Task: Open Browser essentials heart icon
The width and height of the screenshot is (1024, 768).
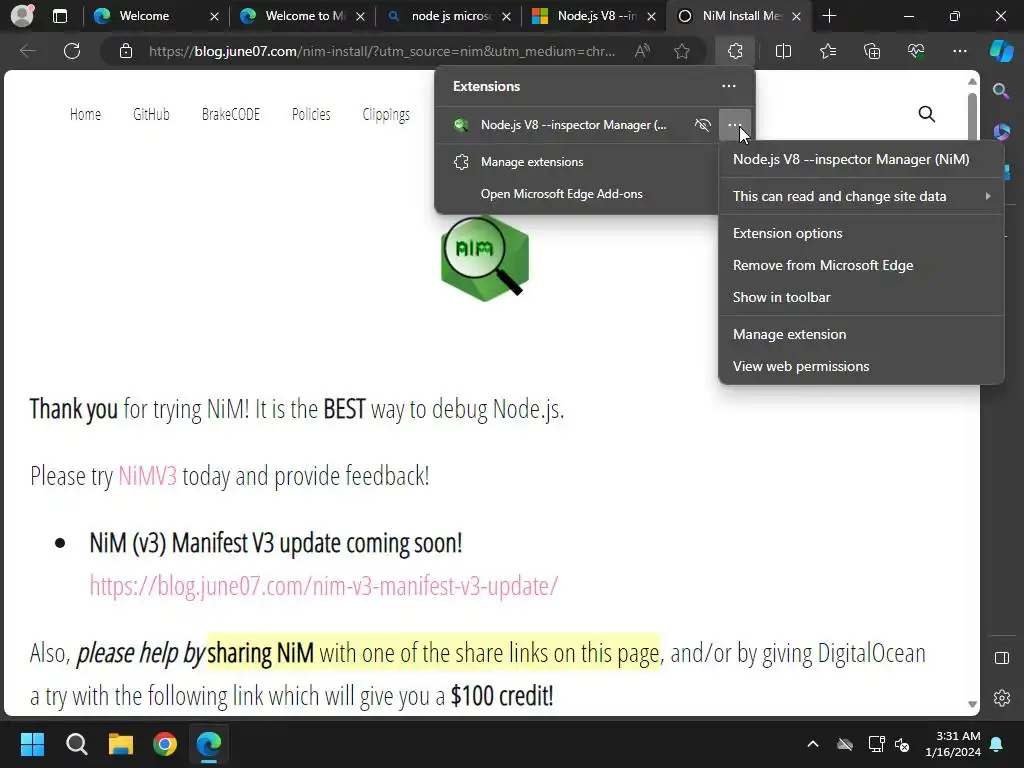Action: point(916,51)
